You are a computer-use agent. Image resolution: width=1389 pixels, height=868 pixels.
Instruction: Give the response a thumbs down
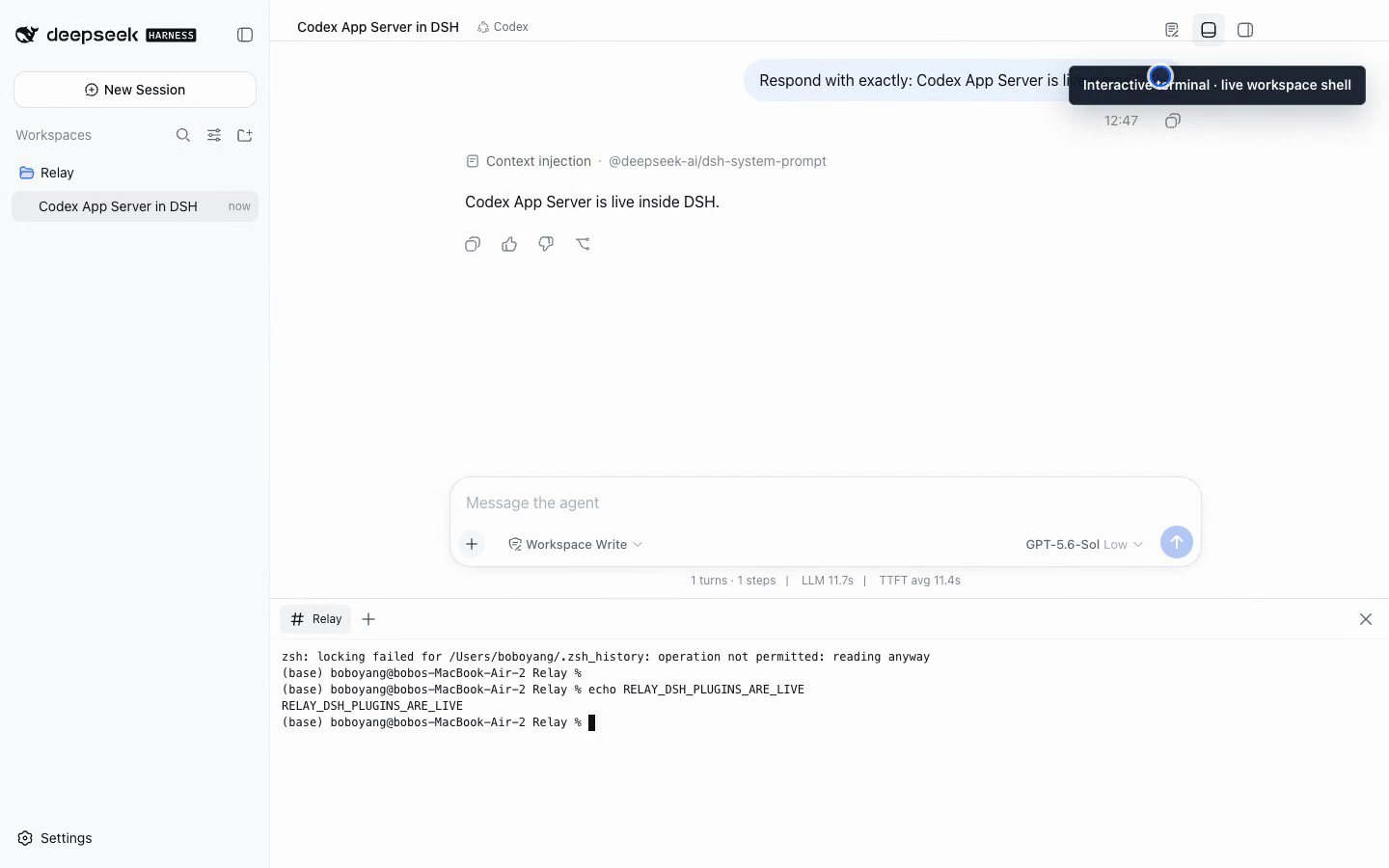546,244
